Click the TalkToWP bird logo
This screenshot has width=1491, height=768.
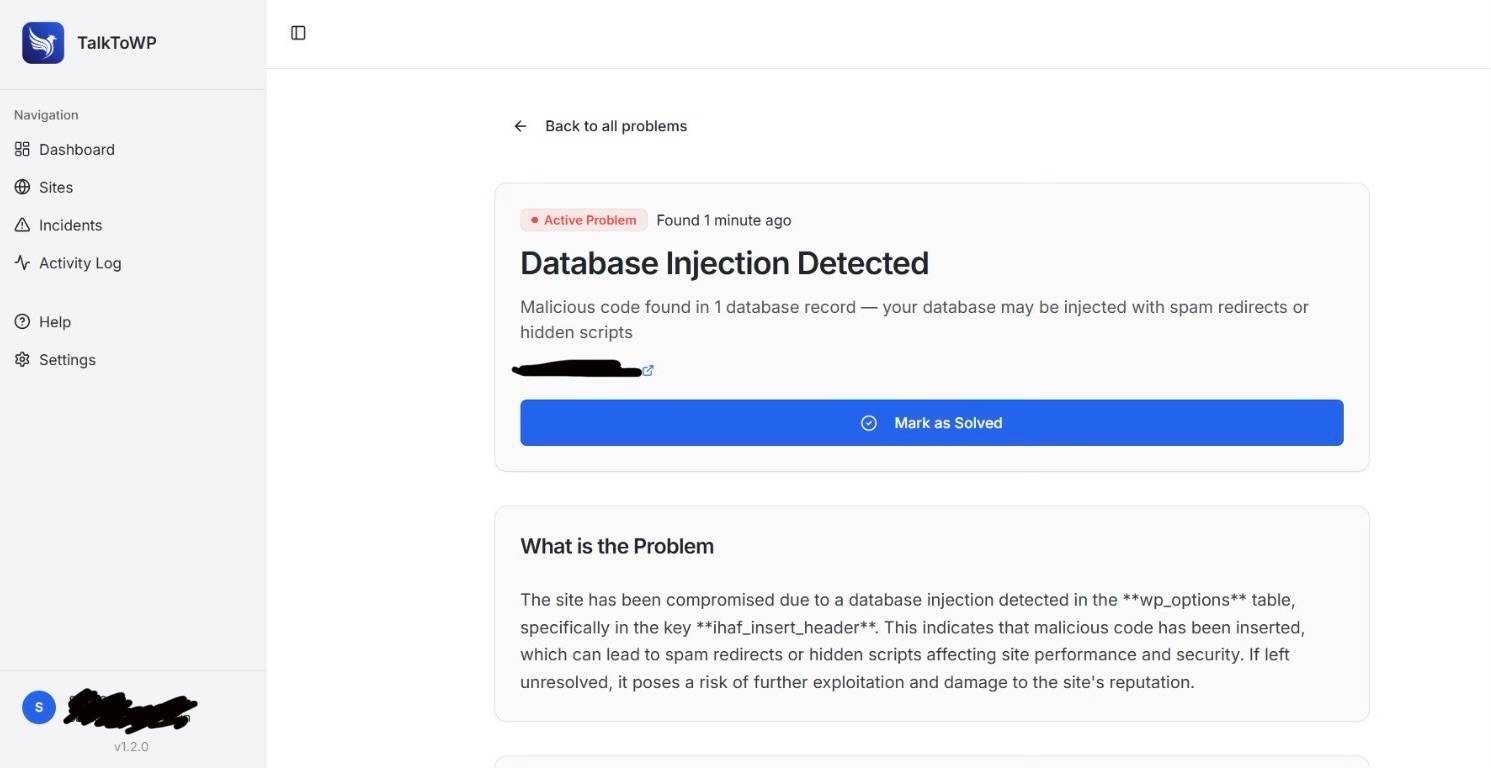click(43, 43)
